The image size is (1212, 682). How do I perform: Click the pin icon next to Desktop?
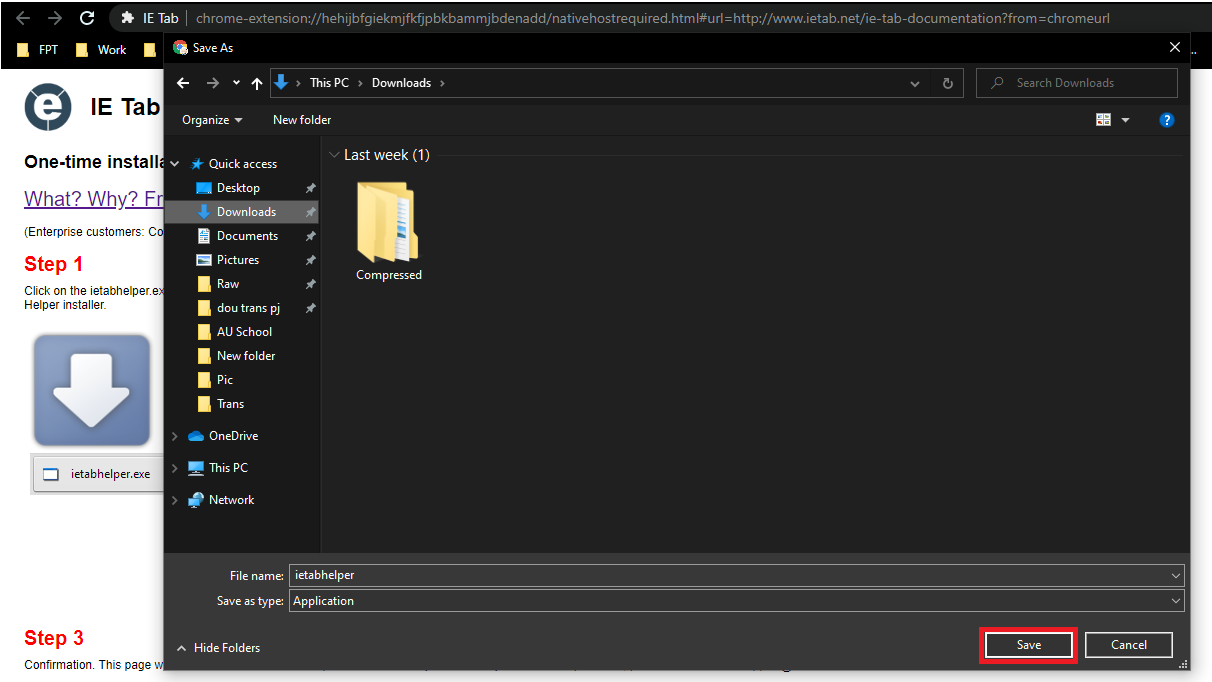(310, 188)
